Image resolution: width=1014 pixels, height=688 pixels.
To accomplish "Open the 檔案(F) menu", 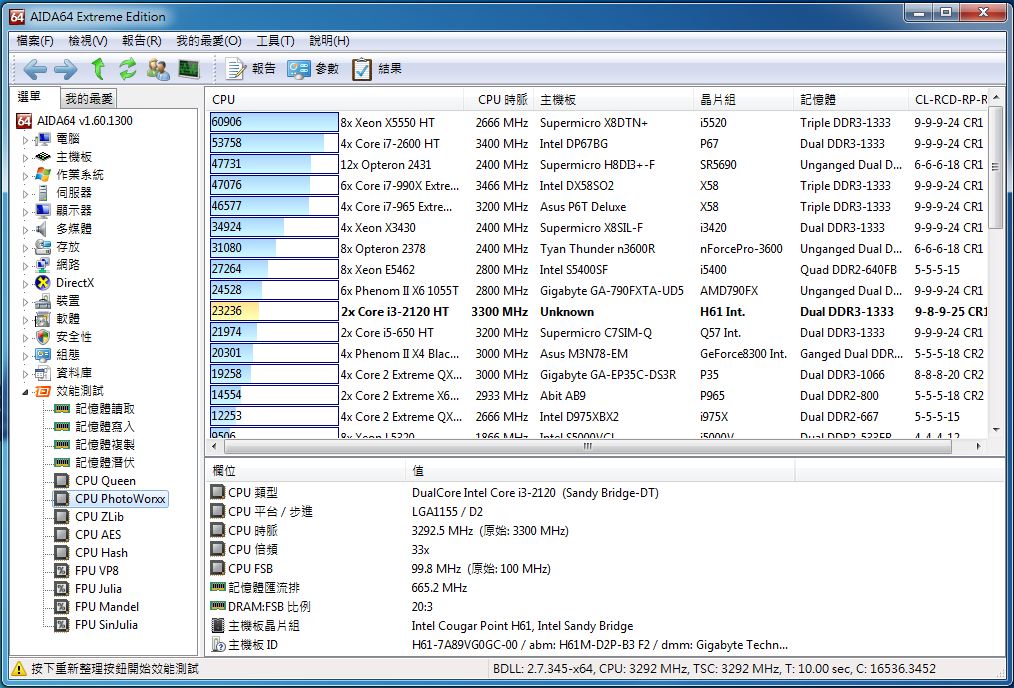I will [x=35, y=41].
